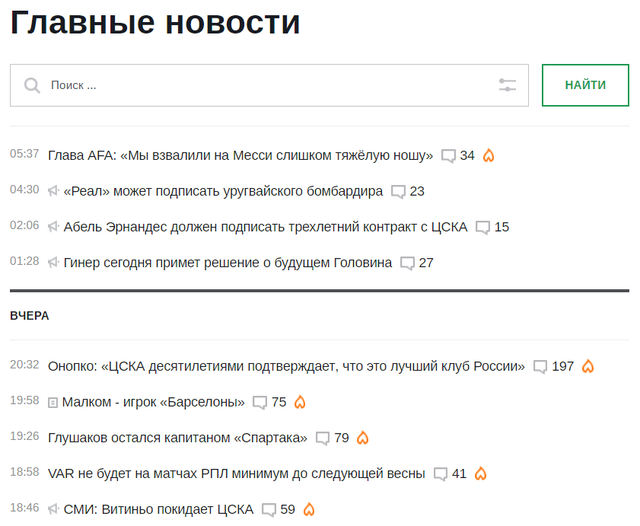Screen dimensions: 640x526
Task: Click comment count 59
Action: click(288, 509)
